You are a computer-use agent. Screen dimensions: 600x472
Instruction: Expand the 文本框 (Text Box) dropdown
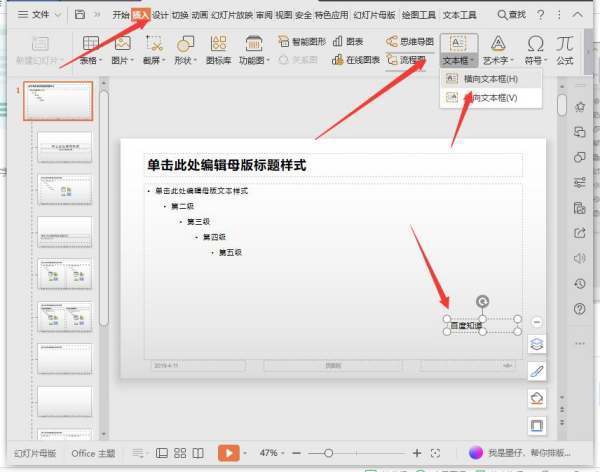(x=458, y=61)
